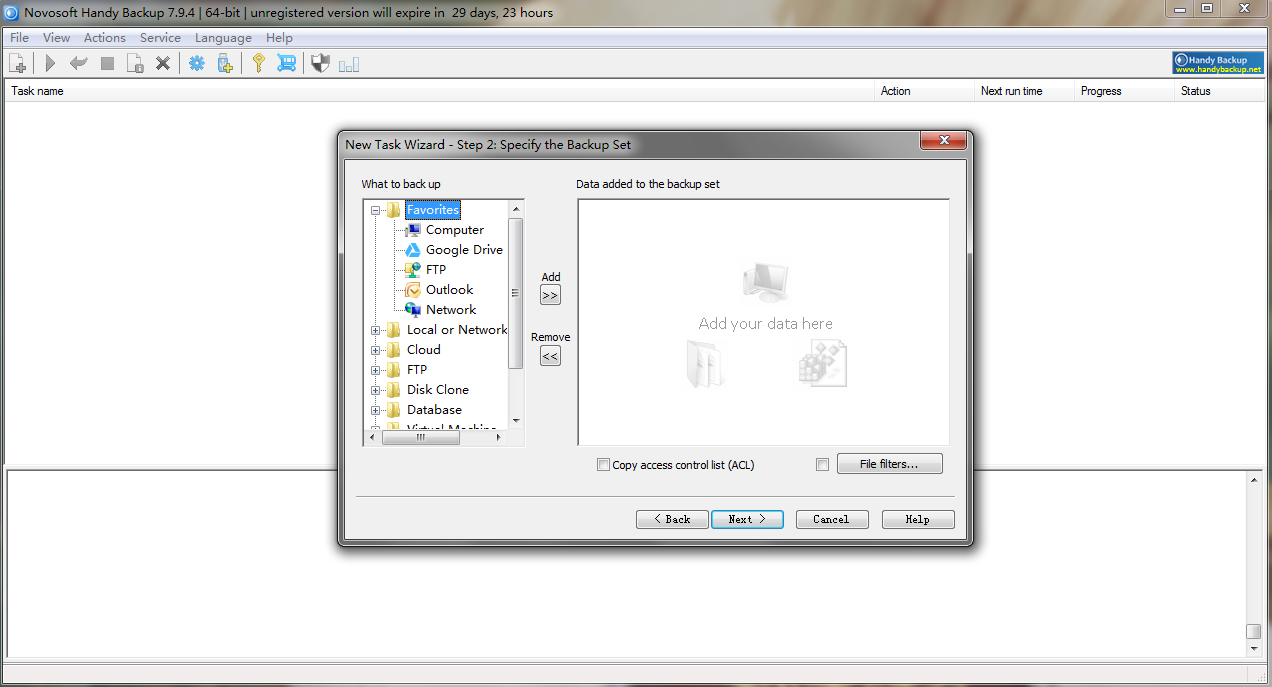Expand the top-level FTP folder node
This screenshot has height=687, width=1272.
pyautogui.click(x=376, y=370)
